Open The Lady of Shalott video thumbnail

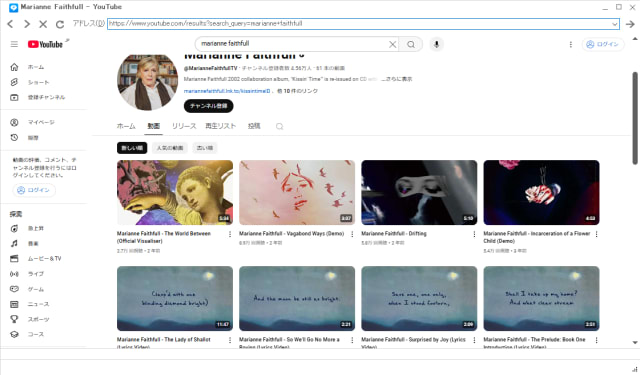click(175, 298)
